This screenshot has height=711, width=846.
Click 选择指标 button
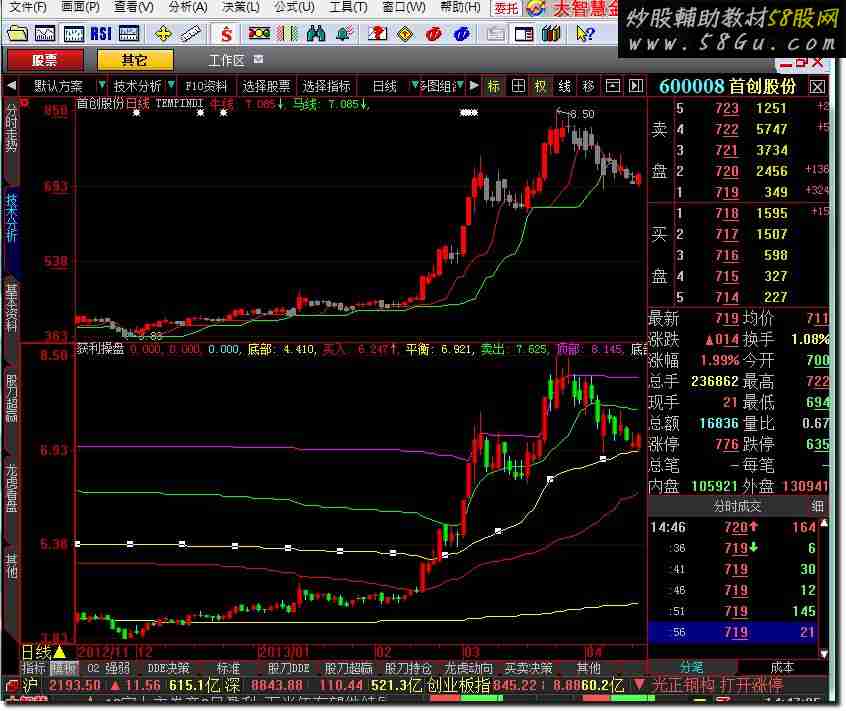click(326, 86)
